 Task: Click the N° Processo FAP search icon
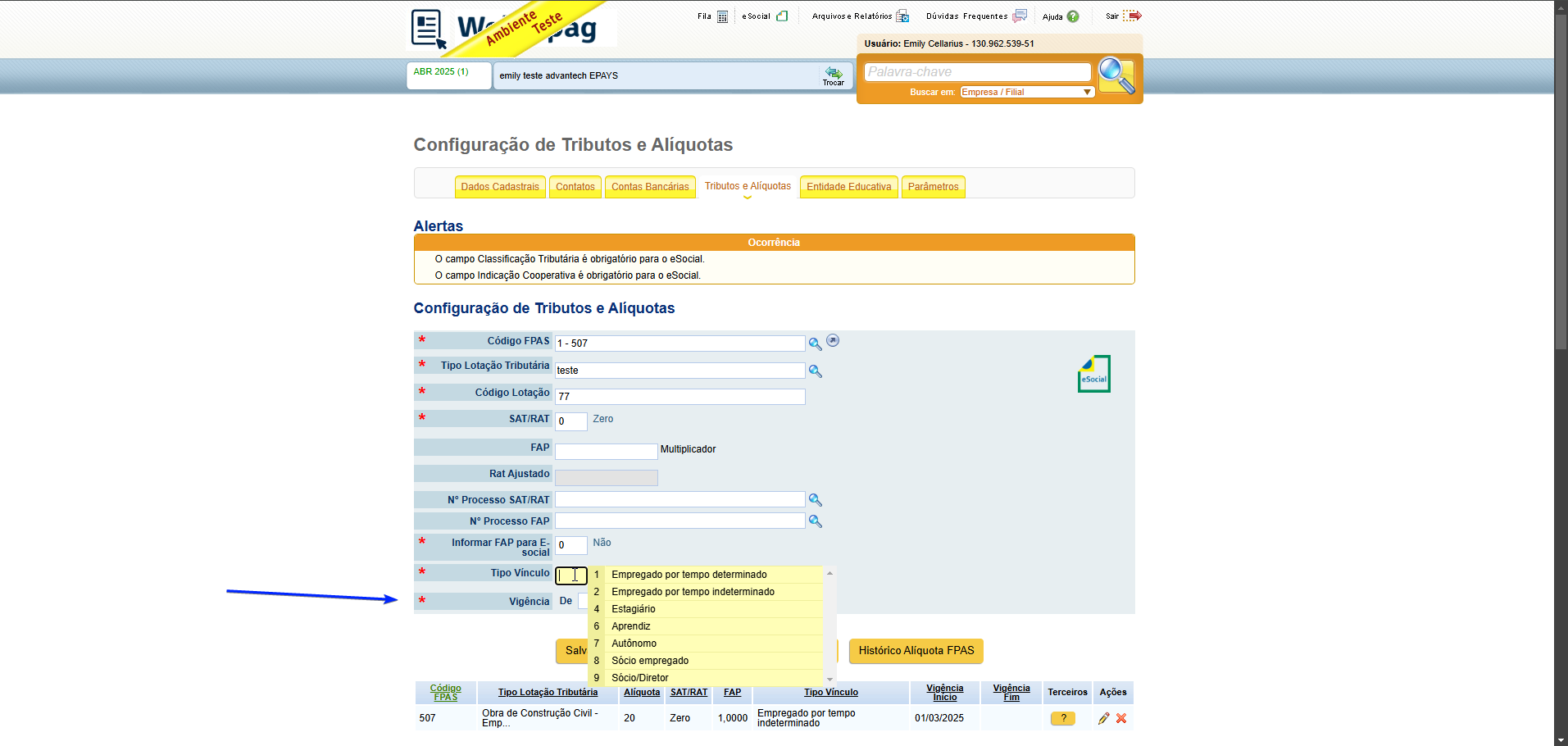coord(815,521)
